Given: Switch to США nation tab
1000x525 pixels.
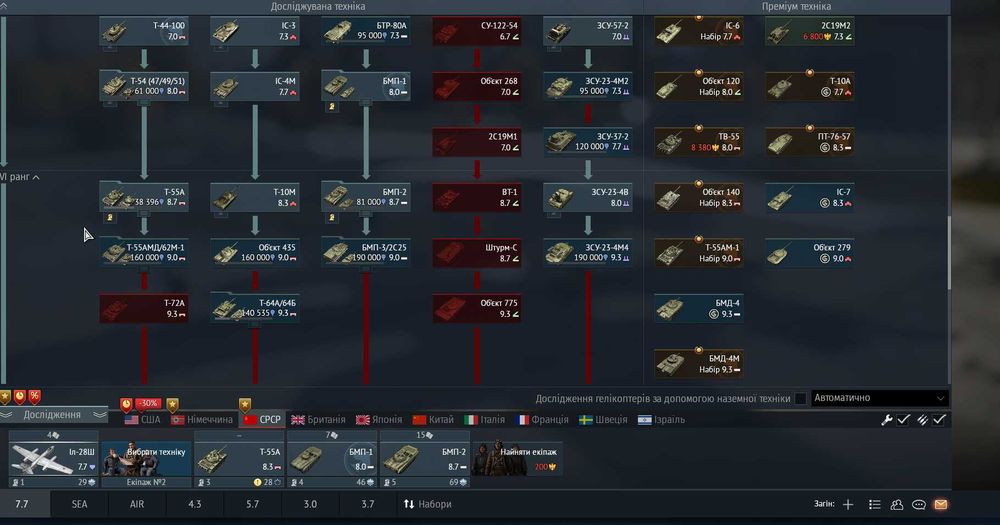Looking at the screenshot, I should point(142,420).
